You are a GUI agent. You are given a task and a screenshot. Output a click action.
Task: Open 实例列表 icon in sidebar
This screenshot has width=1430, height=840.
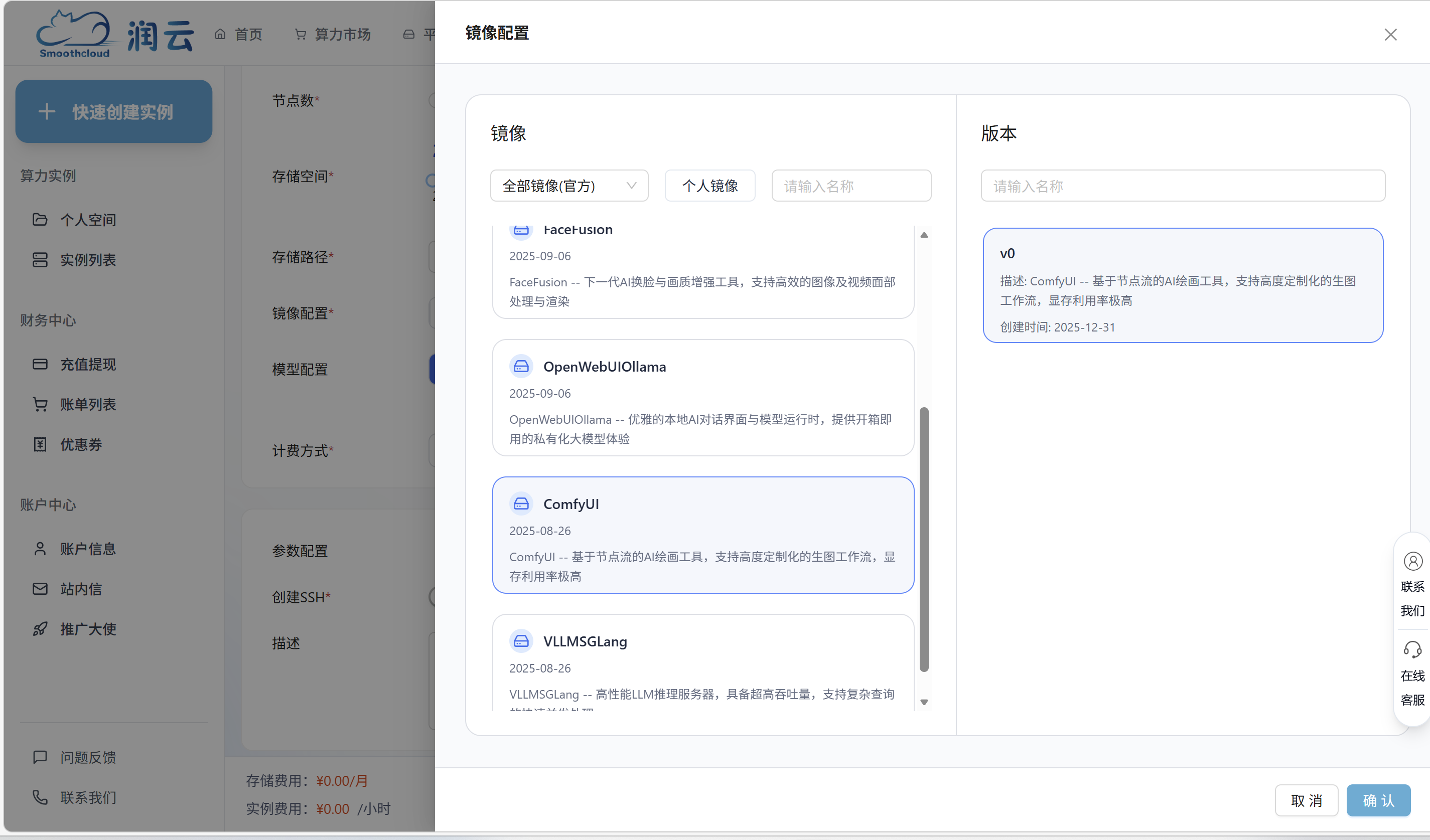point(40,260)
